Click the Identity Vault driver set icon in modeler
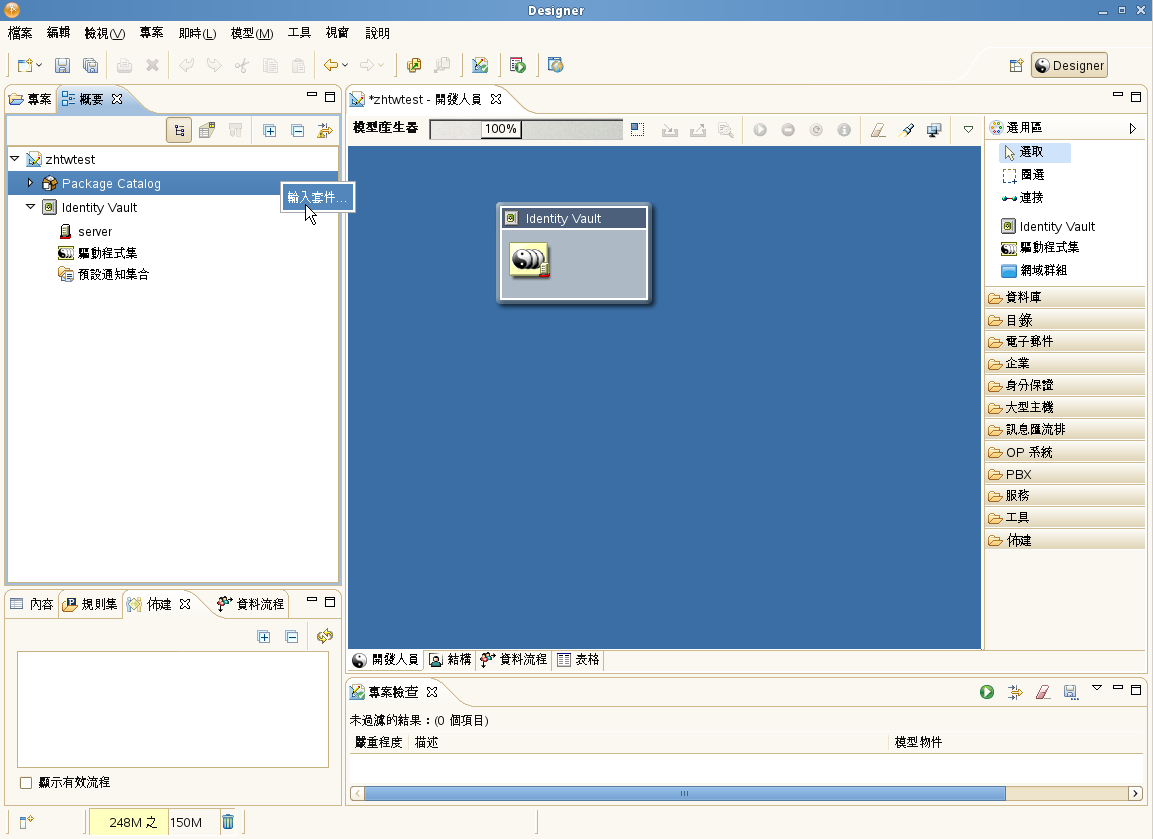The width and height of the screenshot is (1153, 839). click(529, 260)
